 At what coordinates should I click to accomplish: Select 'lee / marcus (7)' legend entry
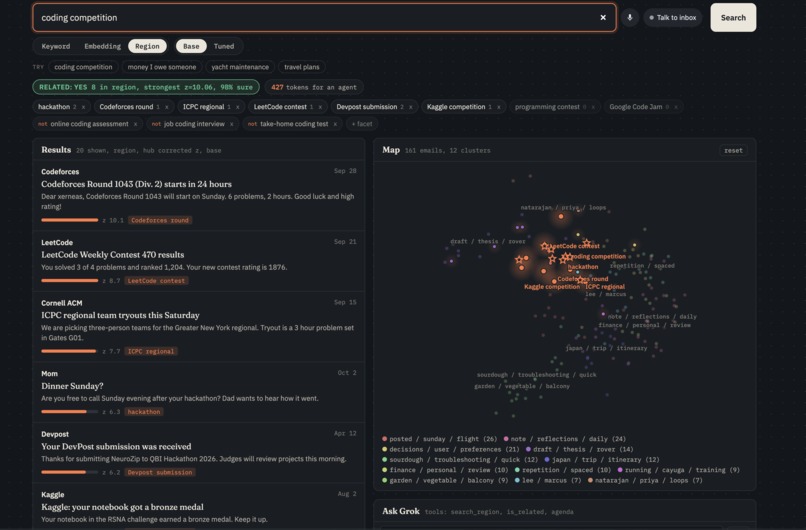548,480
